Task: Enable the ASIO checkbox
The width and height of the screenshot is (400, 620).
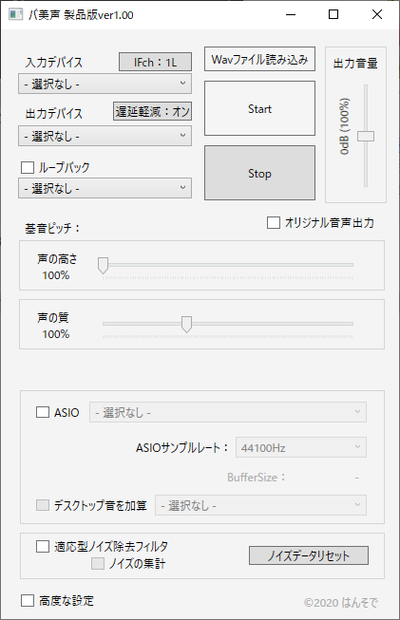Action: tap(43, 412)
